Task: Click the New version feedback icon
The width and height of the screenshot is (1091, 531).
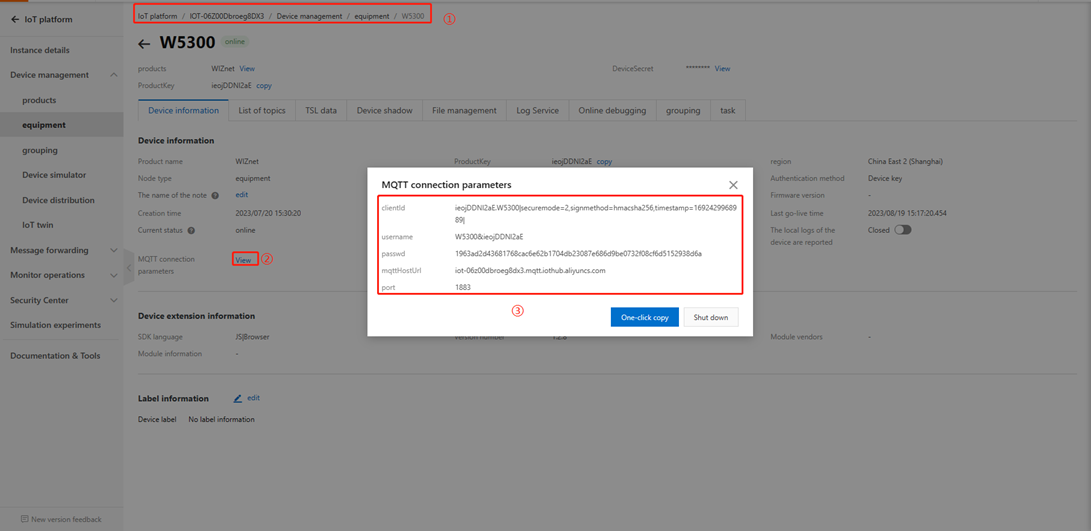Action: click(24, 519)
